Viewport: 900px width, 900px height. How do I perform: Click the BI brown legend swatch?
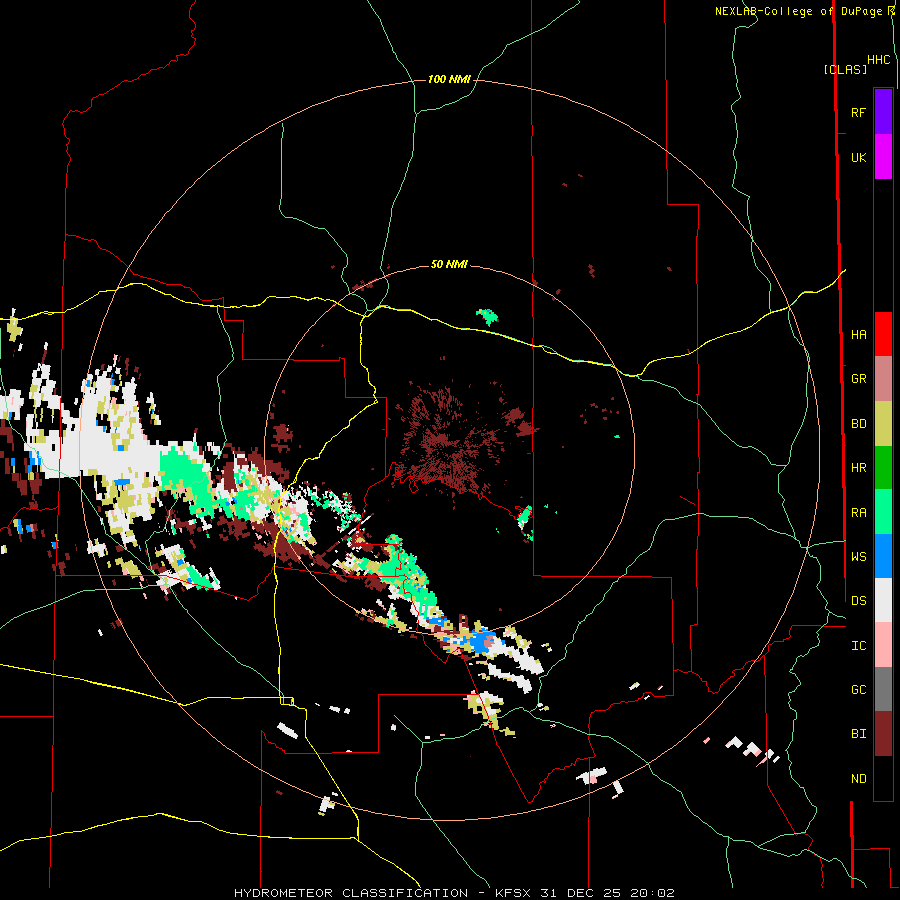[883, 734]
